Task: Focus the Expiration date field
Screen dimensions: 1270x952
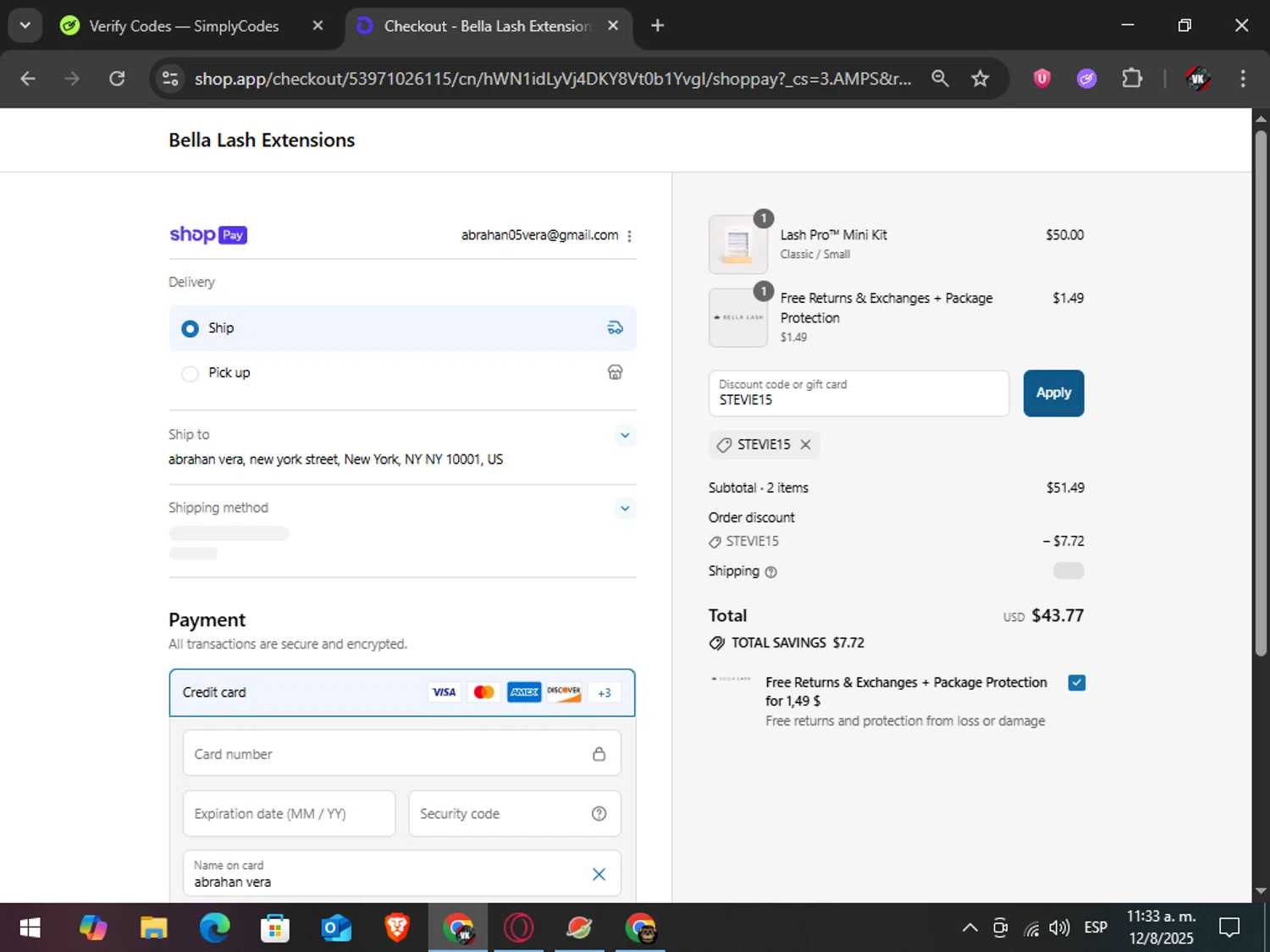Action: pyautogui.click(x=290, y=813)
